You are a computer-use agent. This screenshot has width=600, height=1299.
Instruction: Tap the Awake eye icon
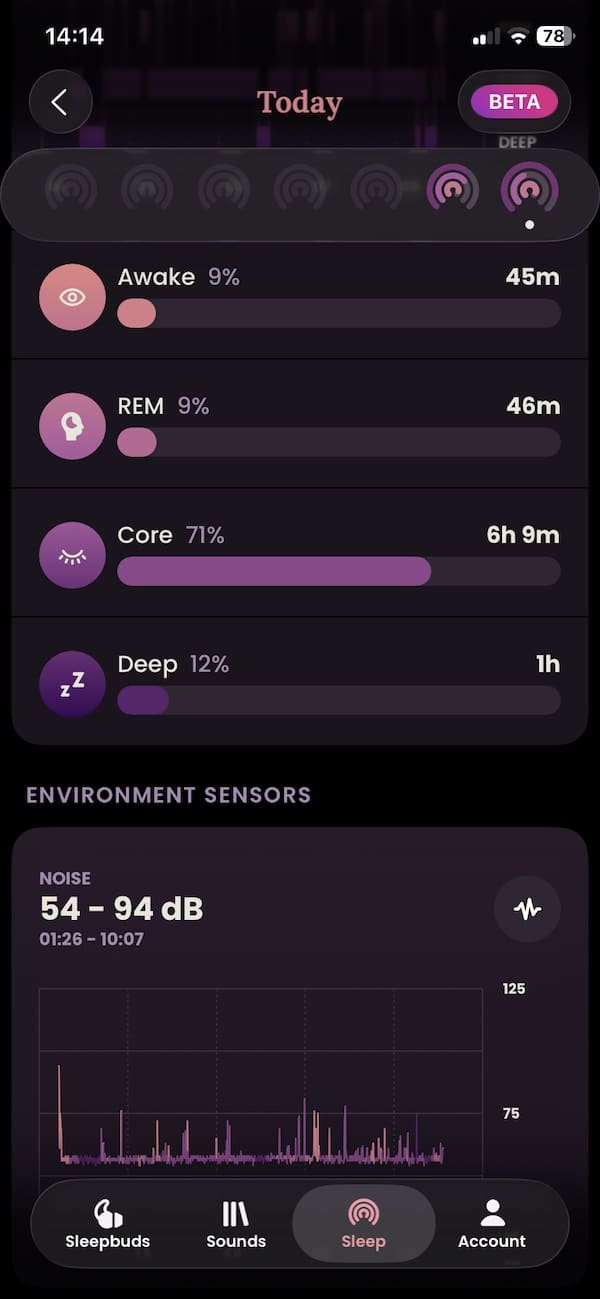[x=72, y=297]
